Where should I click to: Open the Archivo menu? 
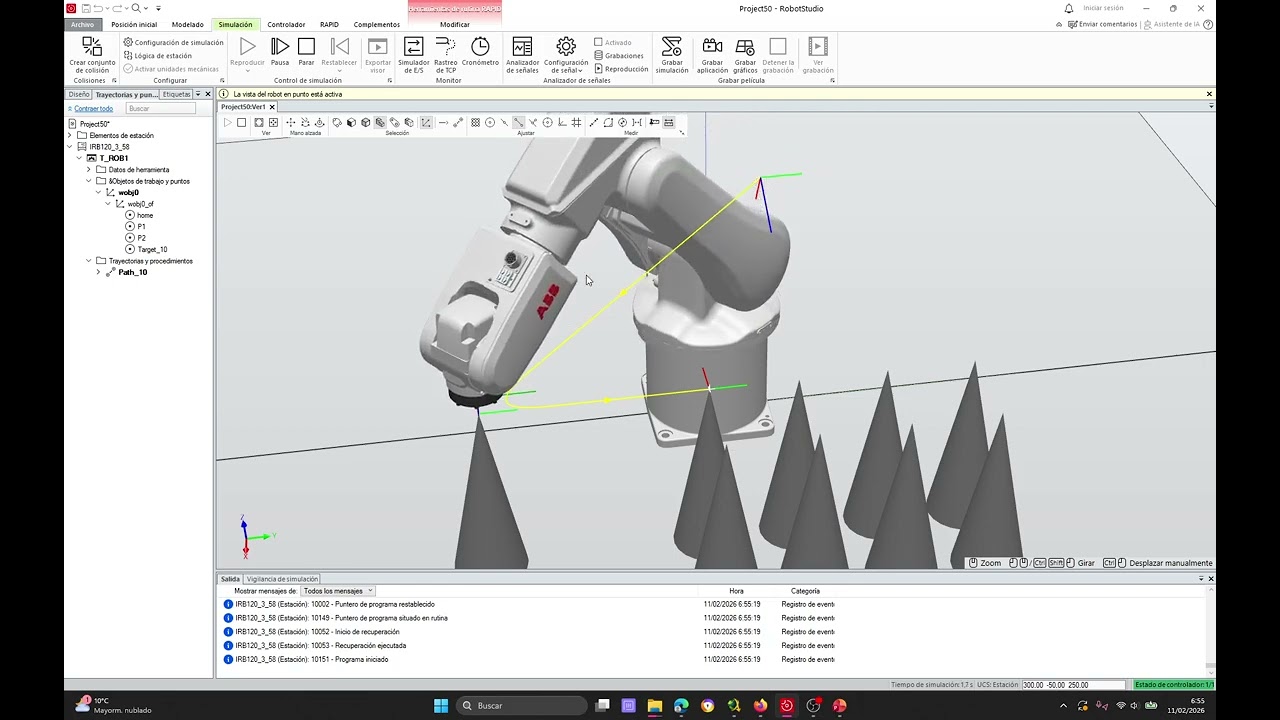coord(83,24)
